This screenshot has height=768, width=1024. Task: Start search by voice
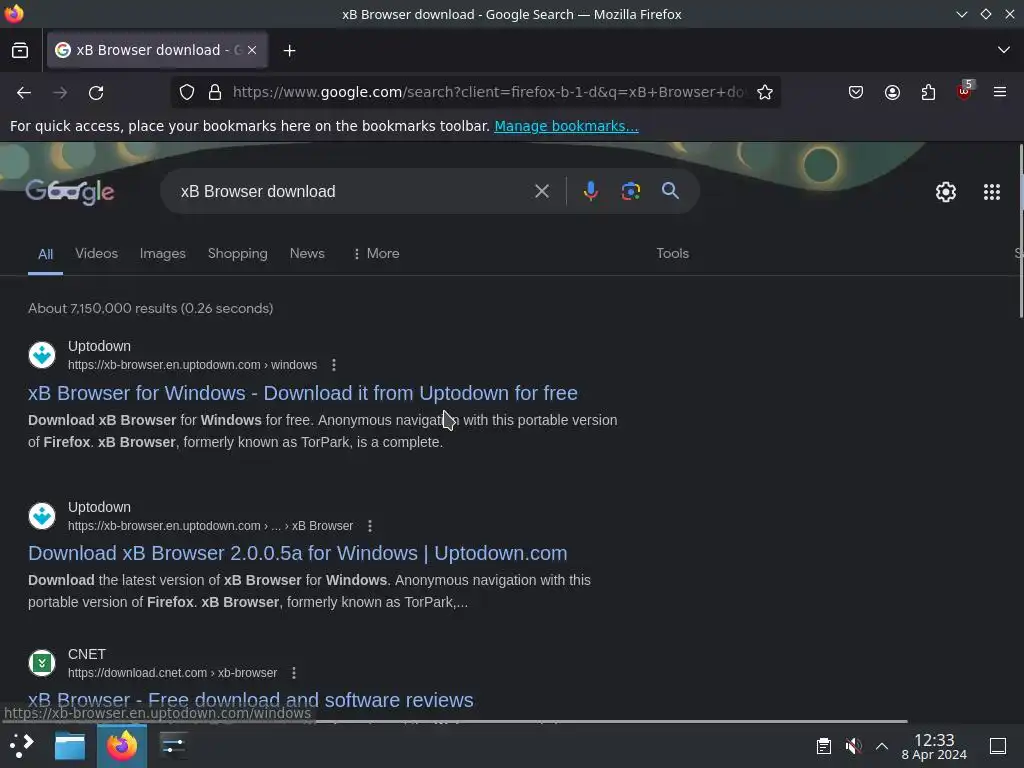click(590, 191)
